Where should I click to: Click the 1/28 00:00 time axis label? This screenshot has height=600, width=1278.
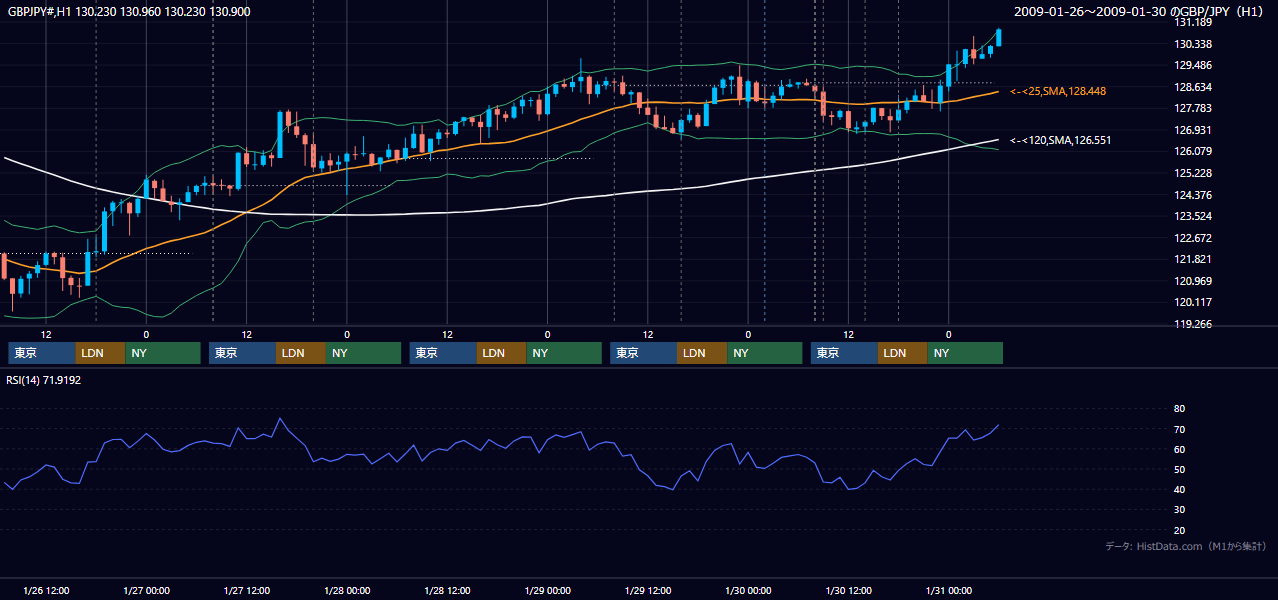(x=347, y=590)
